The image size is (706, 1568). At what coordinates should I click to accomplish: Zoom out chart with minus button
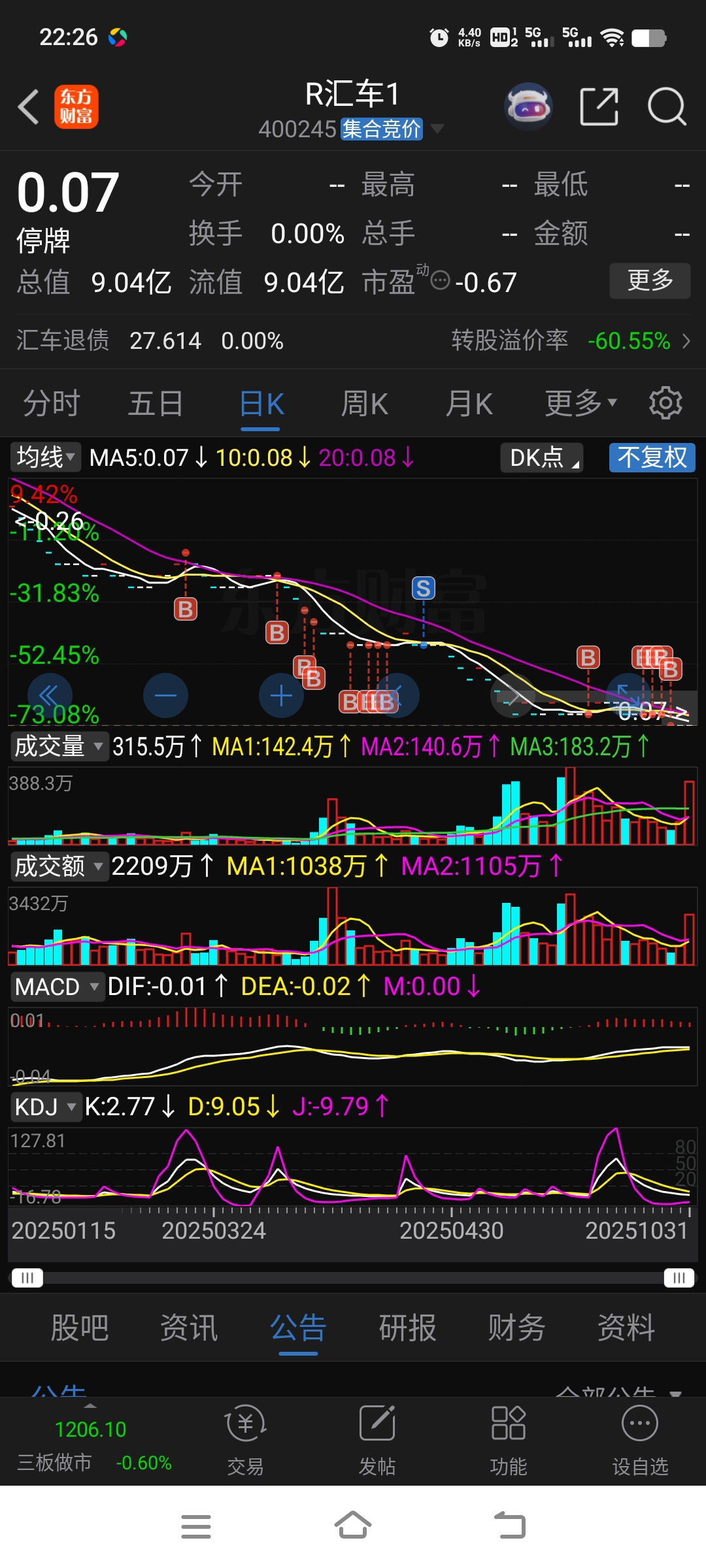point(165,695)
